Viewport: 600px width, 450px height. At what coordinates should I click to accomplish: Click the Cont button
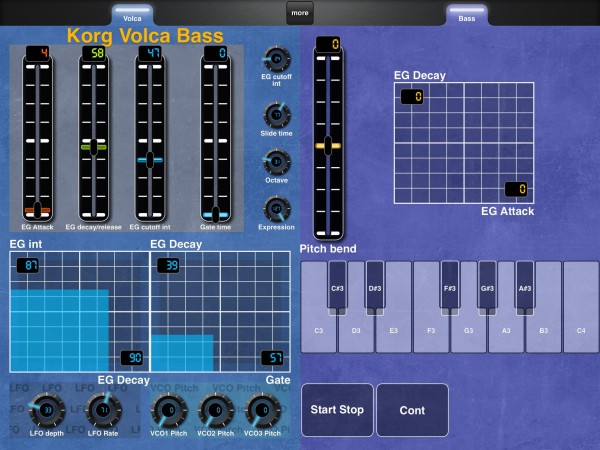pyautogui.click(x=412, y=410)
